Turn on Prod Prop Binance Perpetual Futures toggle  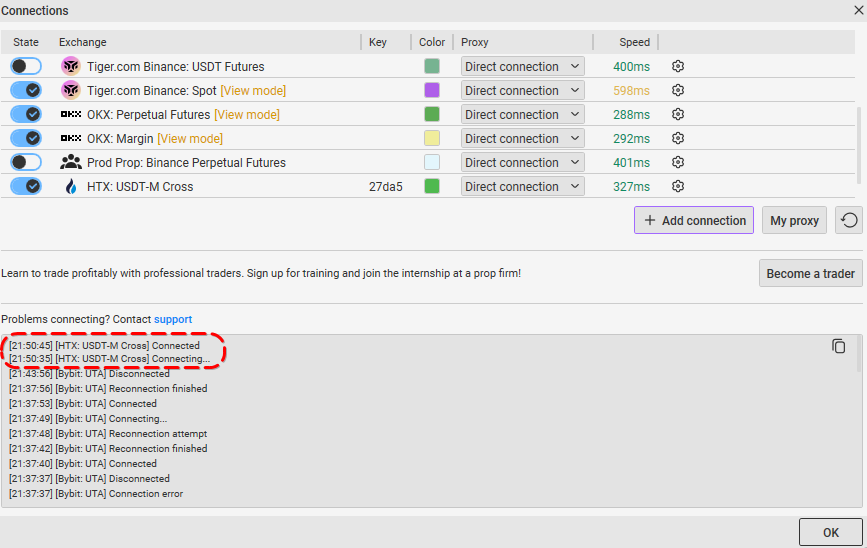[x=26, y=162]
